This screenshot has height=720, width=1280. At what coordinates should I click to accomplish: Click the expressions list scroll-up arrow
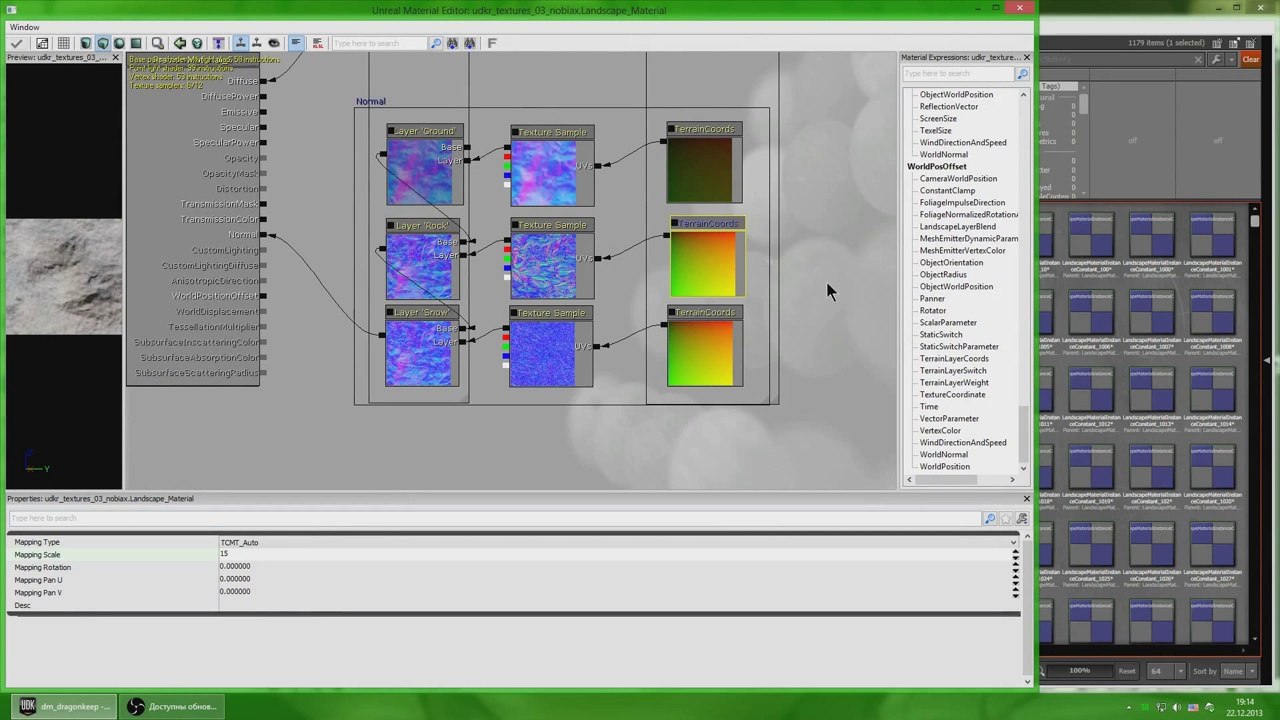point(1023,94)
